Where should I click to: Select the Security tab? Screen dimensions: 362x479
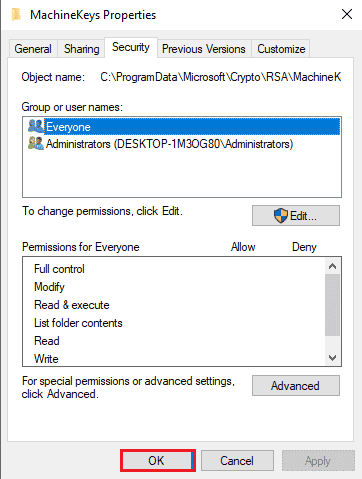[131, 47]
